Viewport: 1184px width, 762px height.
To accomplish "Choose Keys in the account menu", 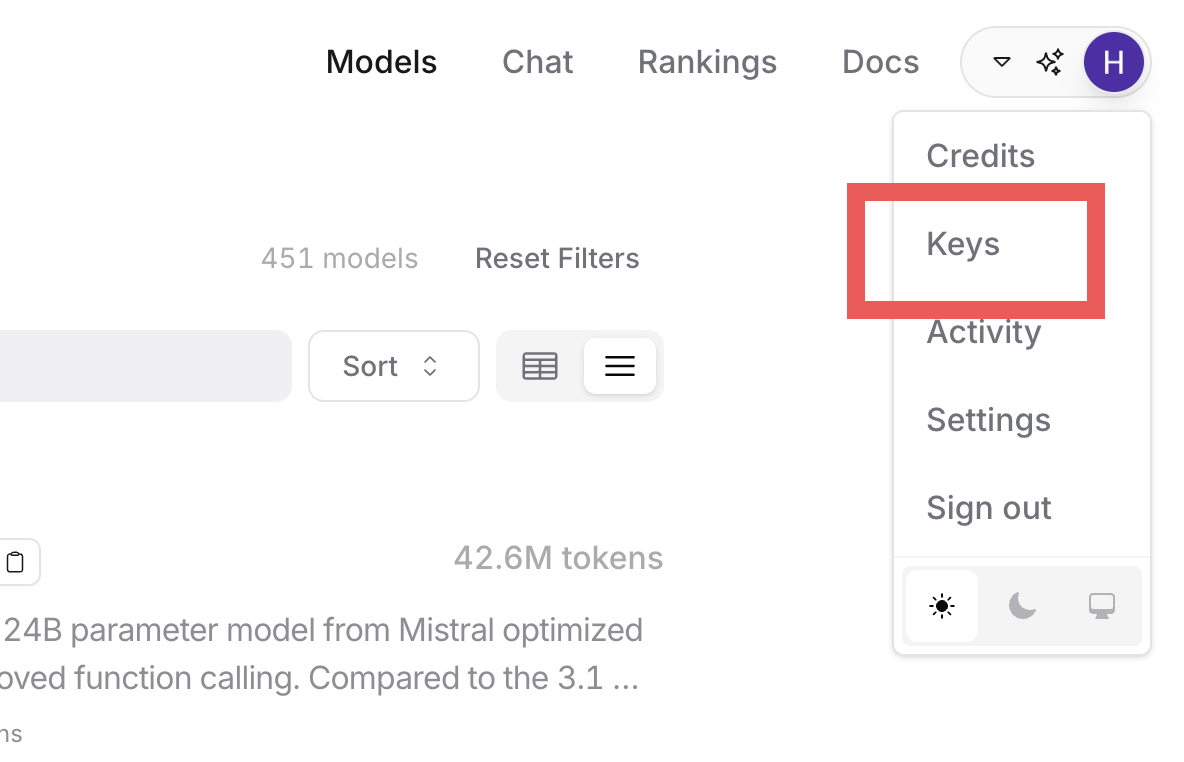I will (x=963, y=244).
